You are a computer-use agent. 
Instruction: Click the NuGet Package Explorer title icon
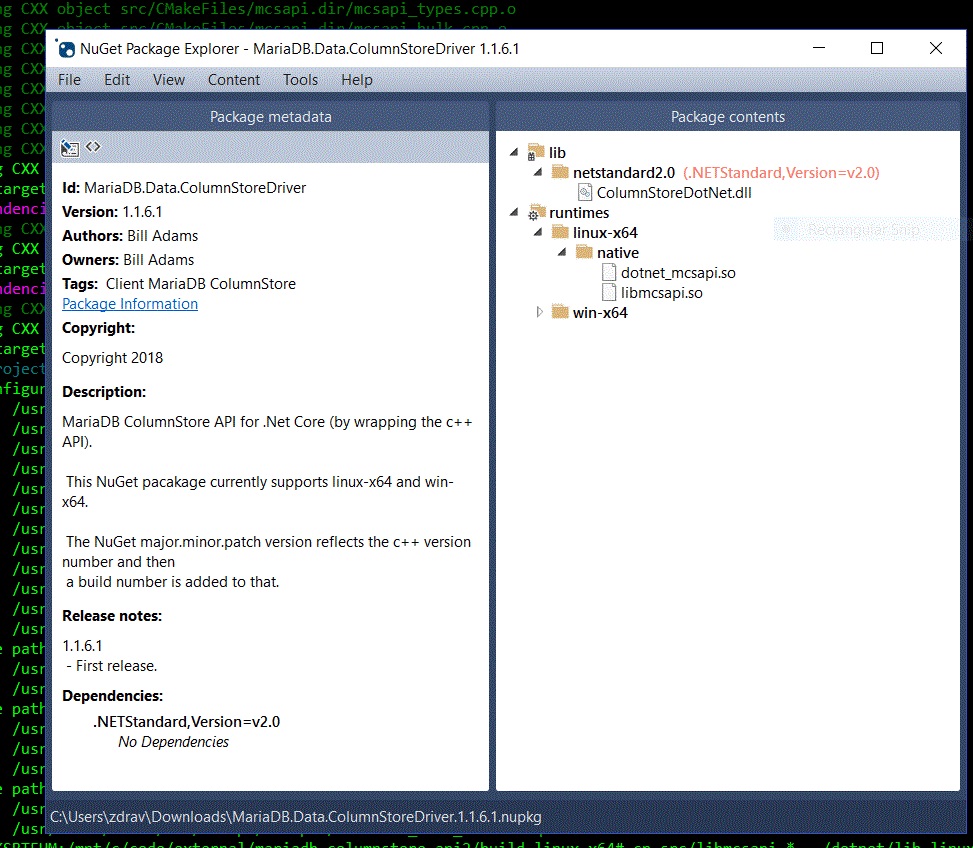pyautogui.click(x=67, y=48)
